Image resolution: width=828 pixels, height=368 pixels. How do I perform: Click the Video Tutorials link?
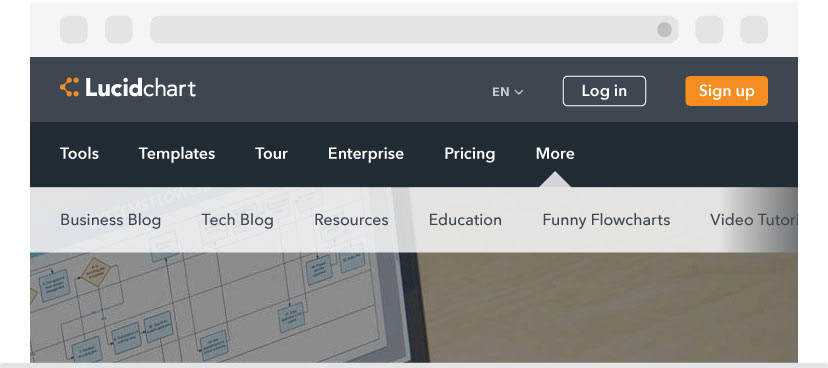click(x=754, y=220)
